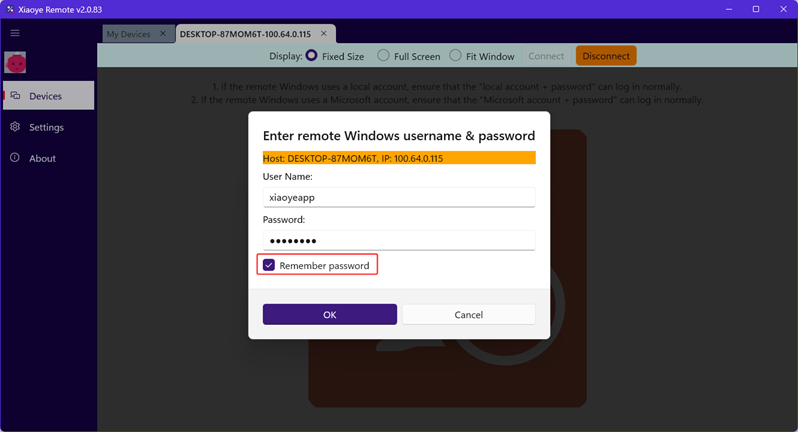Click the Password input field
798x432 pixels.
pos(399,241)
